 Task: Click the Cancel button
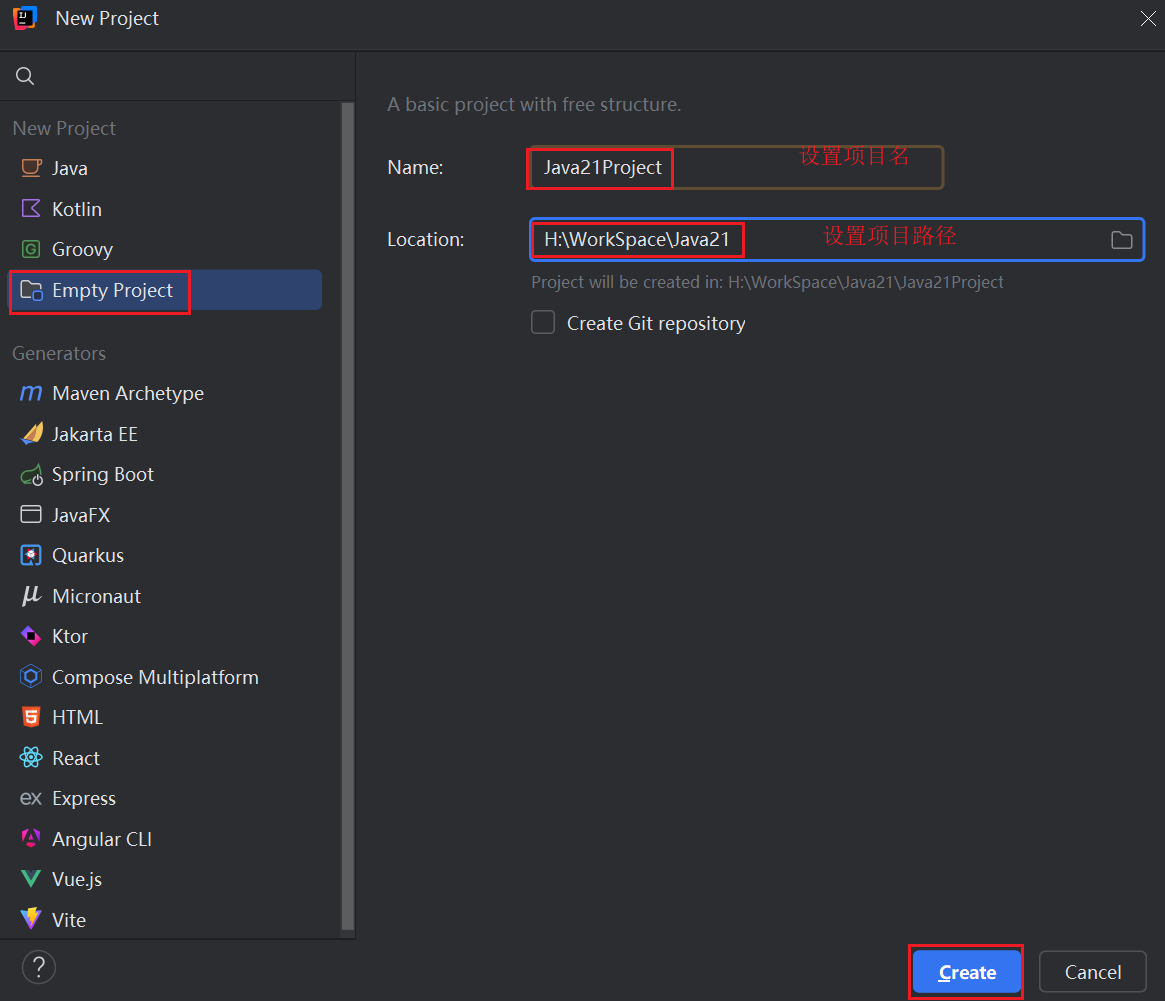click(1092, 972)
